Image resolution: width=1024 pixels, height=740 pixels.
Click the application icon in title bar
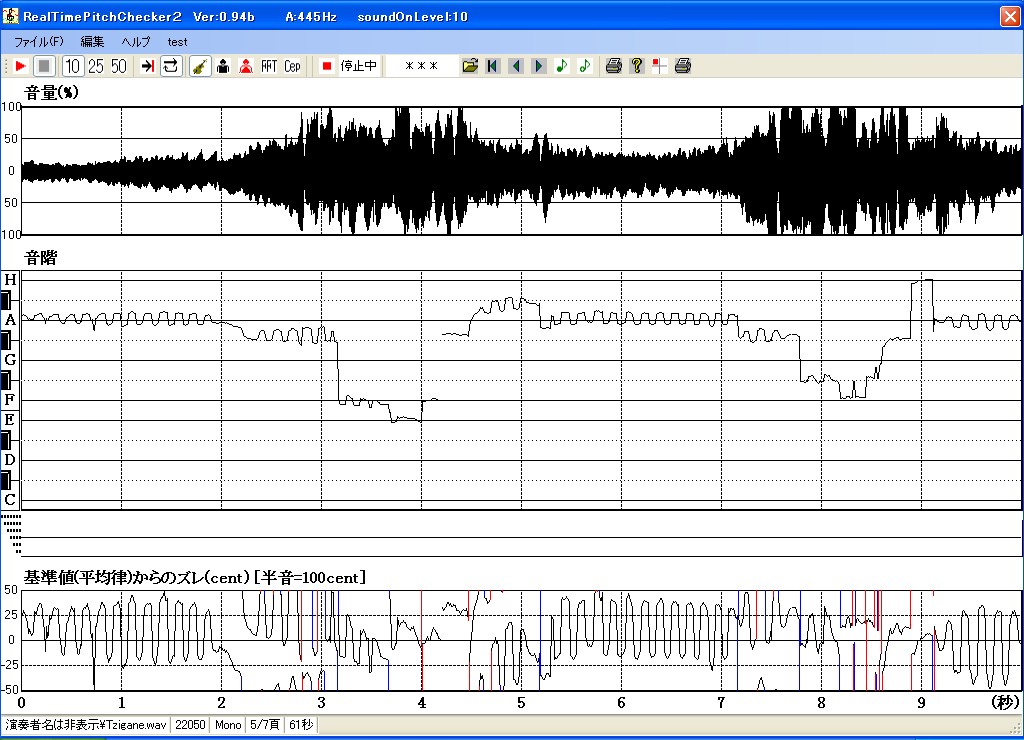tap(10, 16)
